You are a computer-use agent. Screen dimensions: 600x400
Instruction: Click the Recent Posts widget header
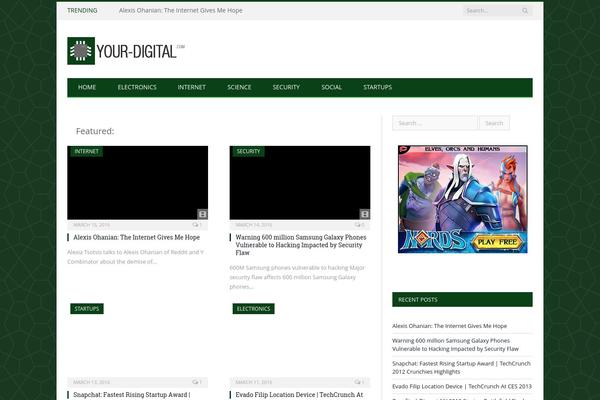462,300
